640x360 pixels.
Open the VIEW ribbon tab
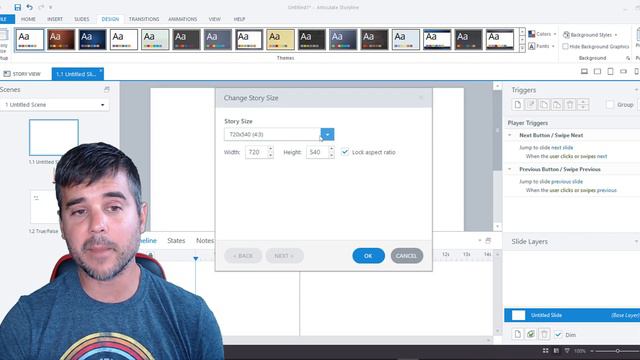(x=215, y=19)
